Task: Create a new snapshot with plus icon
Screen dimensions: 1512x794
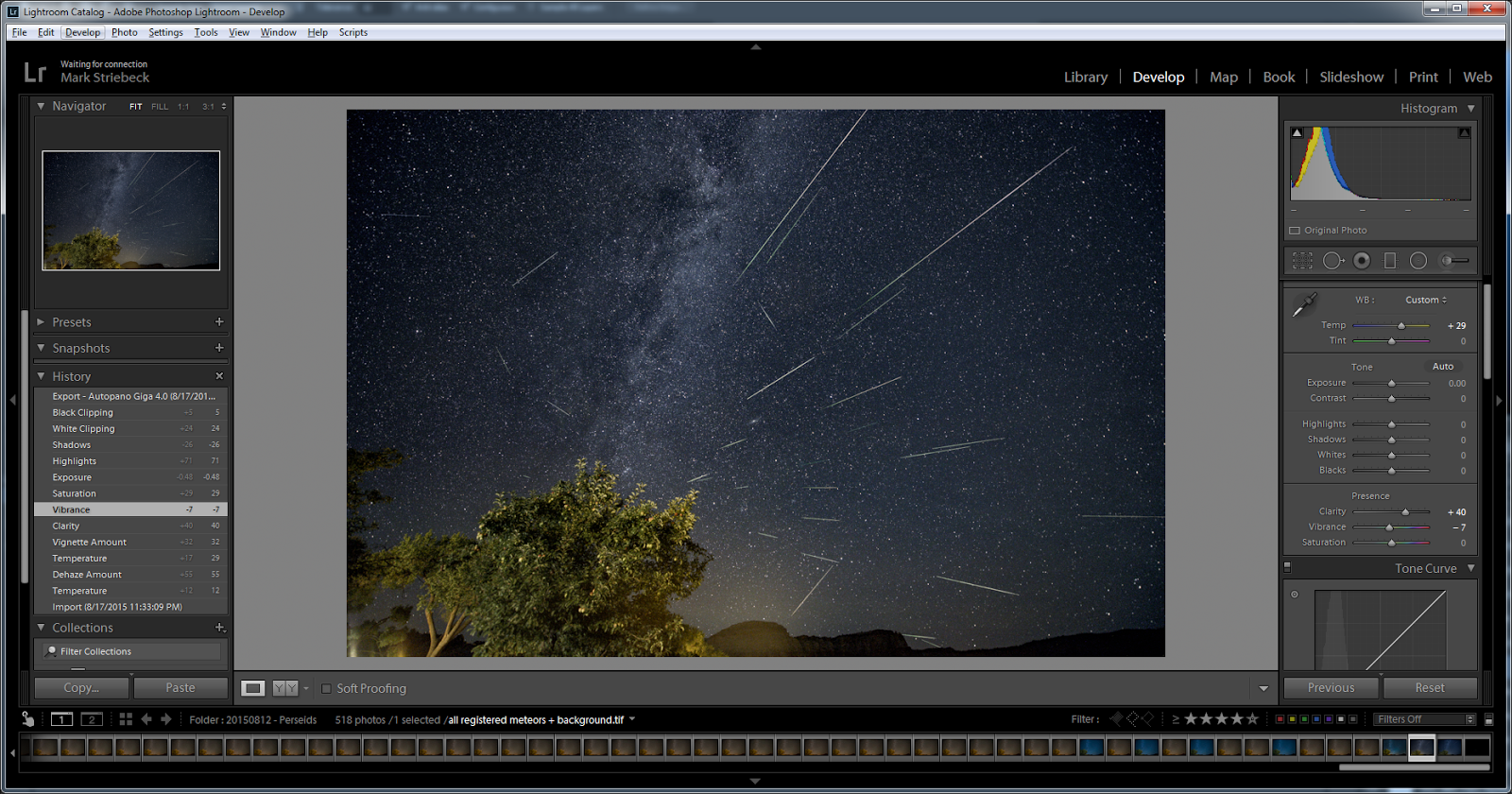Action: (219, 348)
